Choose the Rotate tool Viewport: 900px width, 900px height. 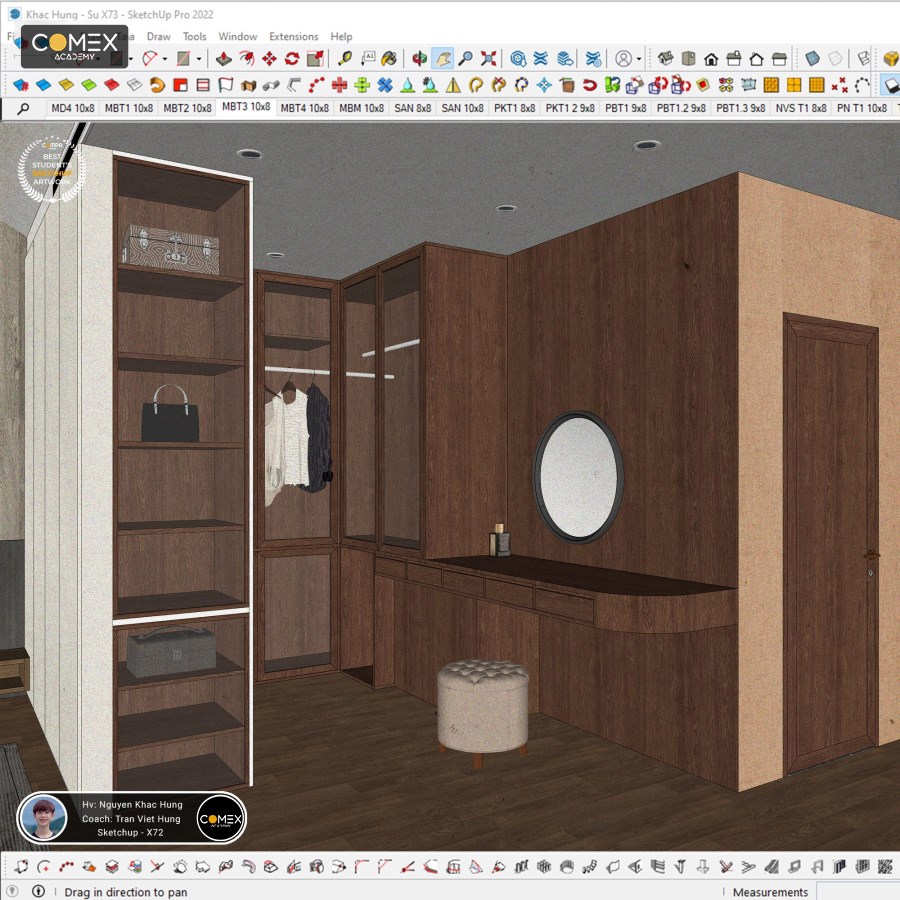(292, 59)
